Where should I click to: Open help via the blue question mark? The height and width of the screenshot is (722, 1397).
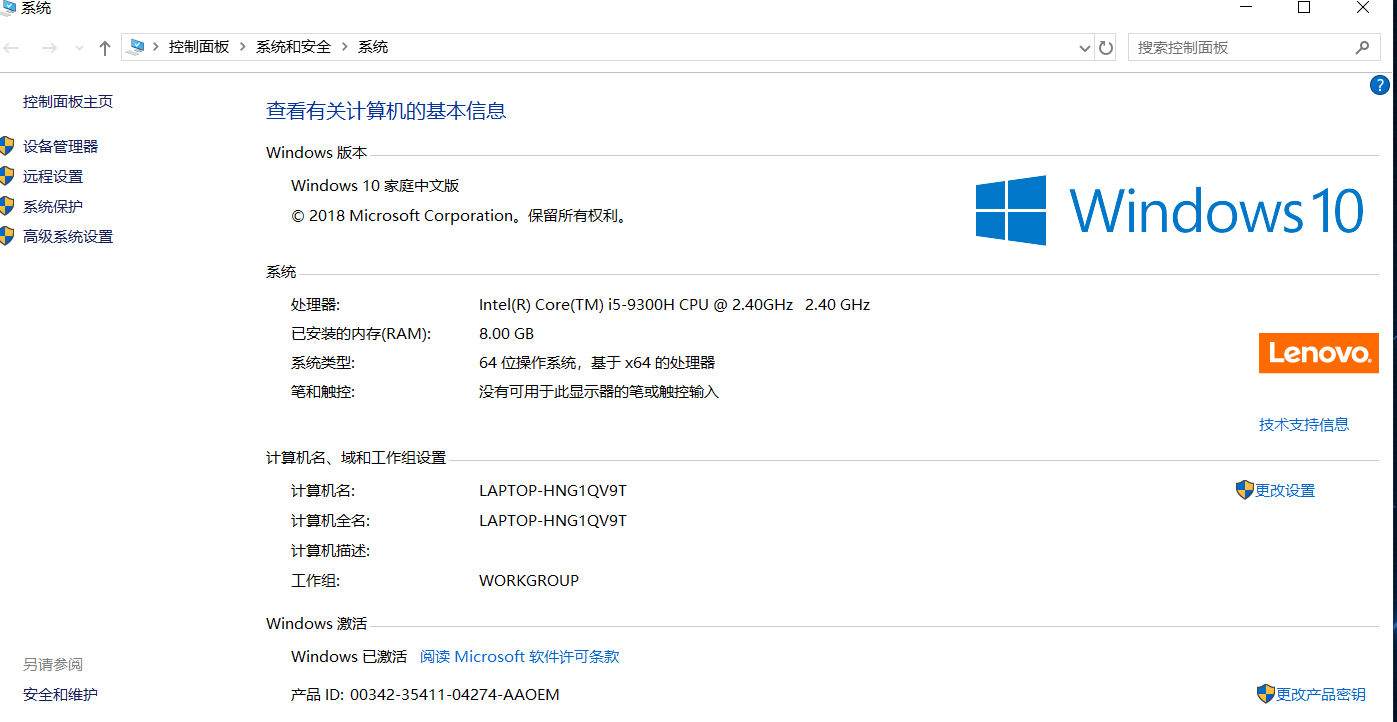[x=1380, y=85]
